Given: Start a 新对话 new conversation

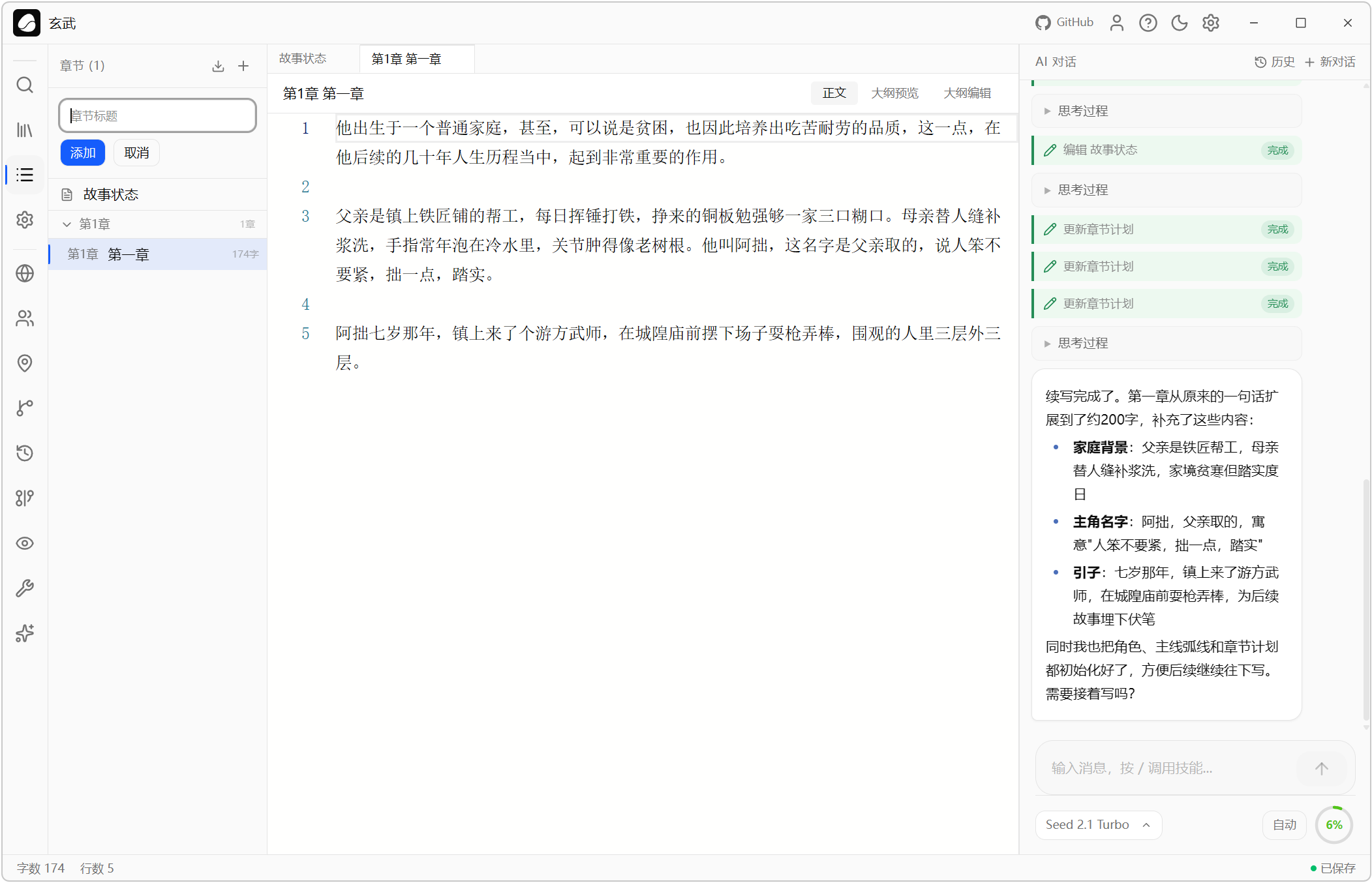Looking at the screenshot, I should pos(1330,62).
